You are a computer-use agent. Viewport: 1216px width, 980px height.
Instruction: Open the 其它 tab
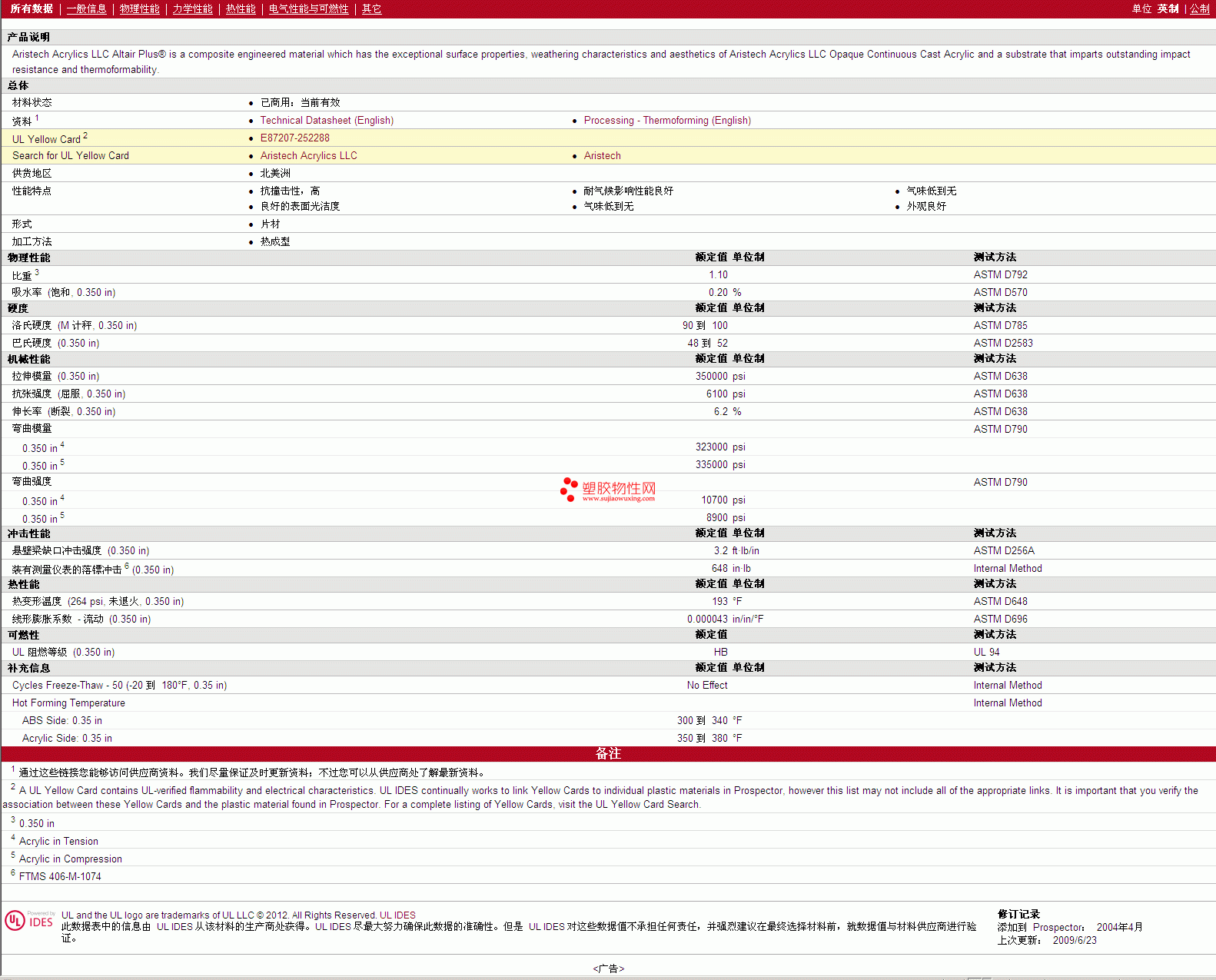371,9
